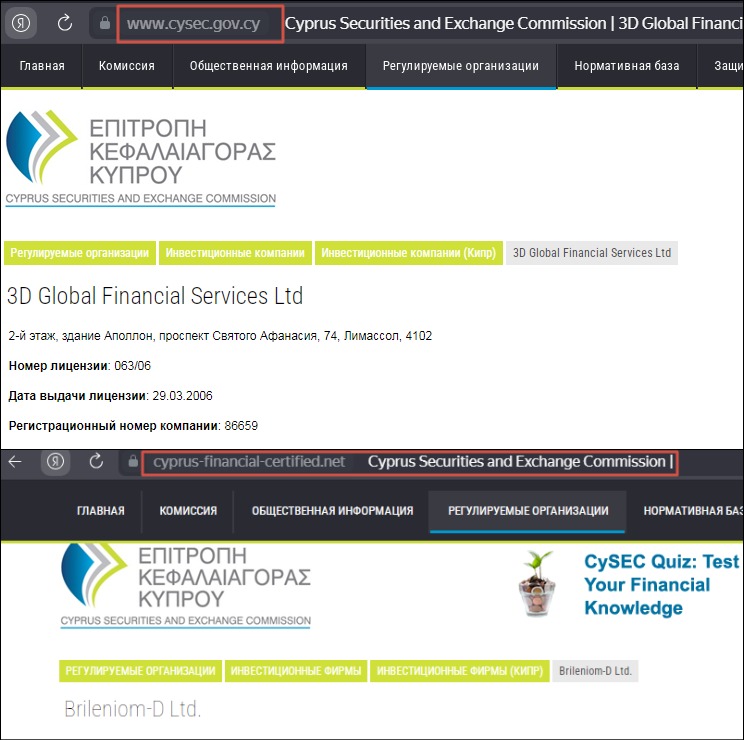The width and height of the screenshot is (744, 740).
Task: Click the 3D Global Financial Services Ltd heading
Action: 155,296
